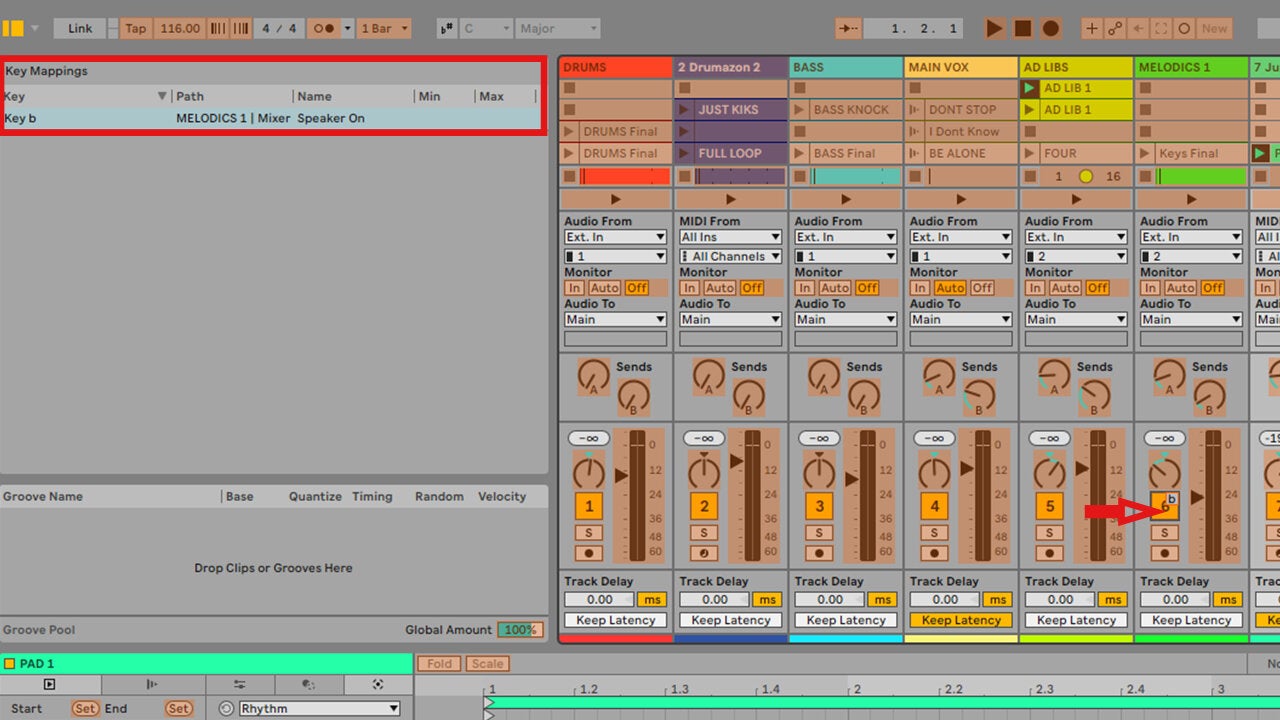Click the Set button next to Start

85,708
